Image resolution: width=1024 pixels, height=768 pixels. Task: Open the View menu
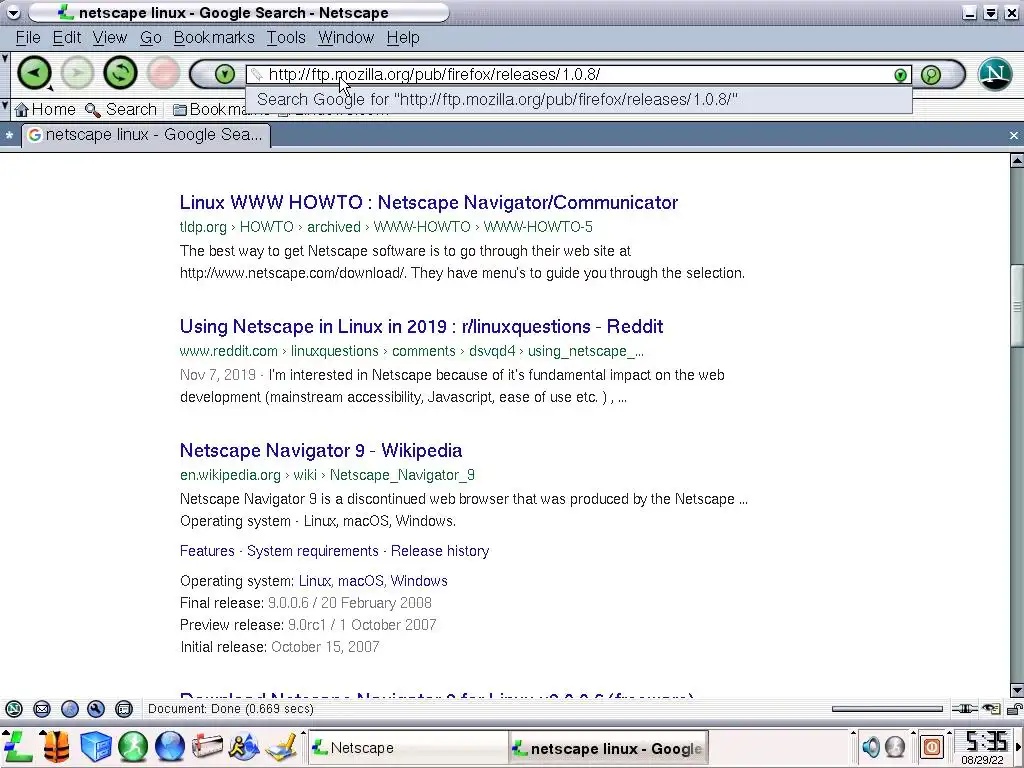pyautogui.click(x=109, y=38)
